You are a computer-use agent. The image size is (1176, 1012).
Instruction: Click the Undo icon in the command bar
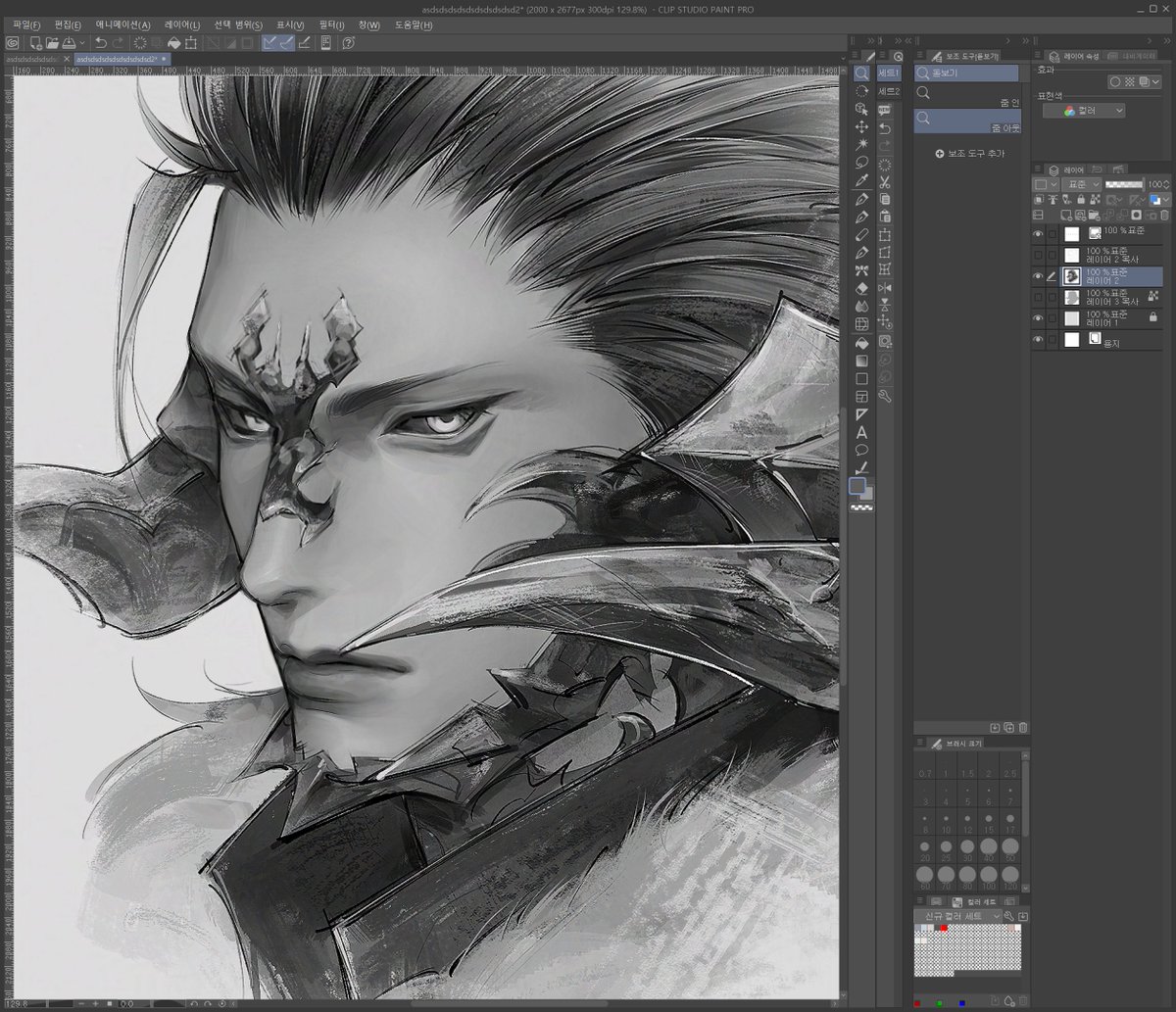click(100, 43)
